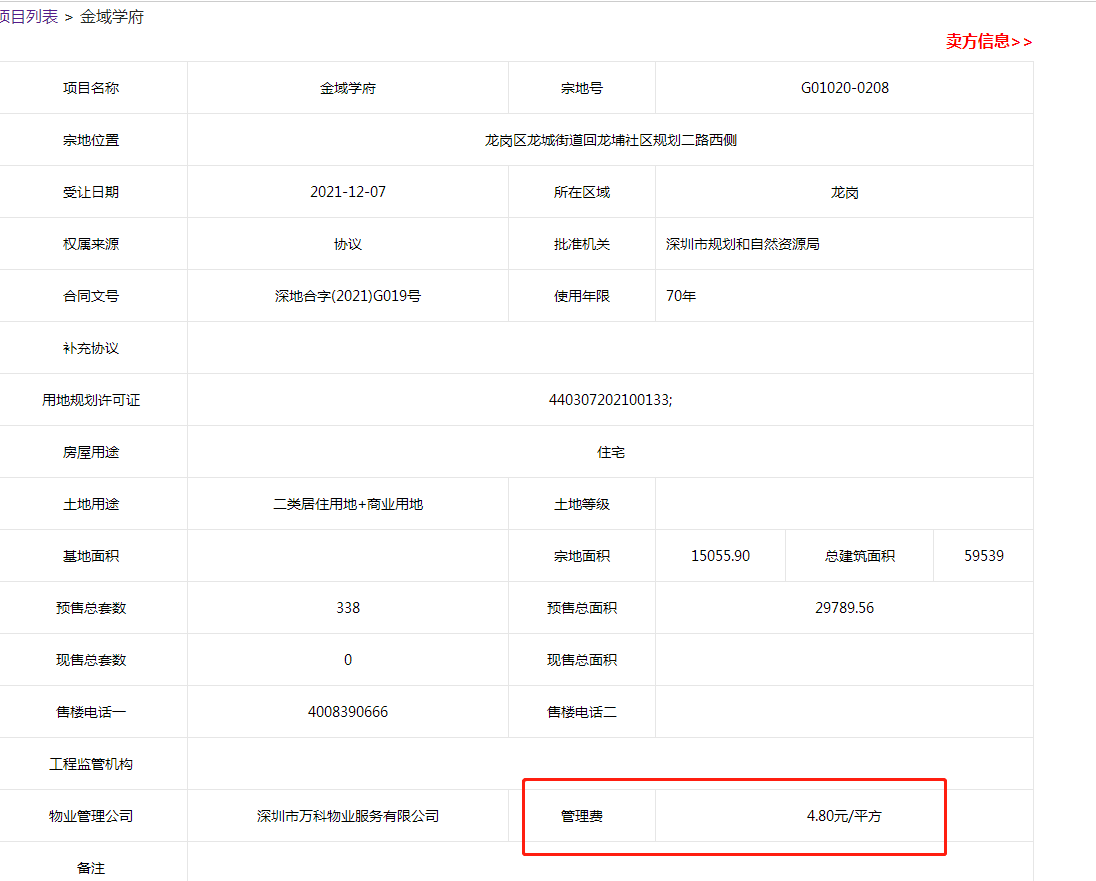Select the sales phone number 4008390666
The height and width of the screenshot is (881, 1096).
347,712
